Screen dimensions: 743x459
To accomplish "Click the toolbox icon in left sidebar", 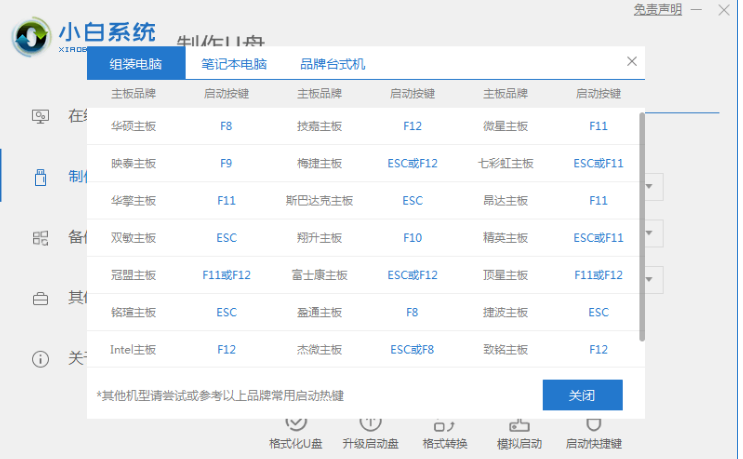I will 41,298.
